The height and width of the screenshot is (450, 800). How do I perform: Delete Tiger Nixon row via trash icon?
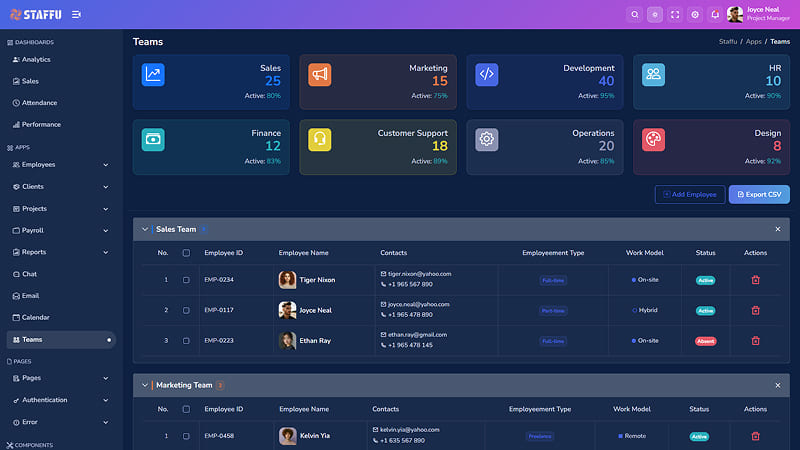[x=756, y=280]
